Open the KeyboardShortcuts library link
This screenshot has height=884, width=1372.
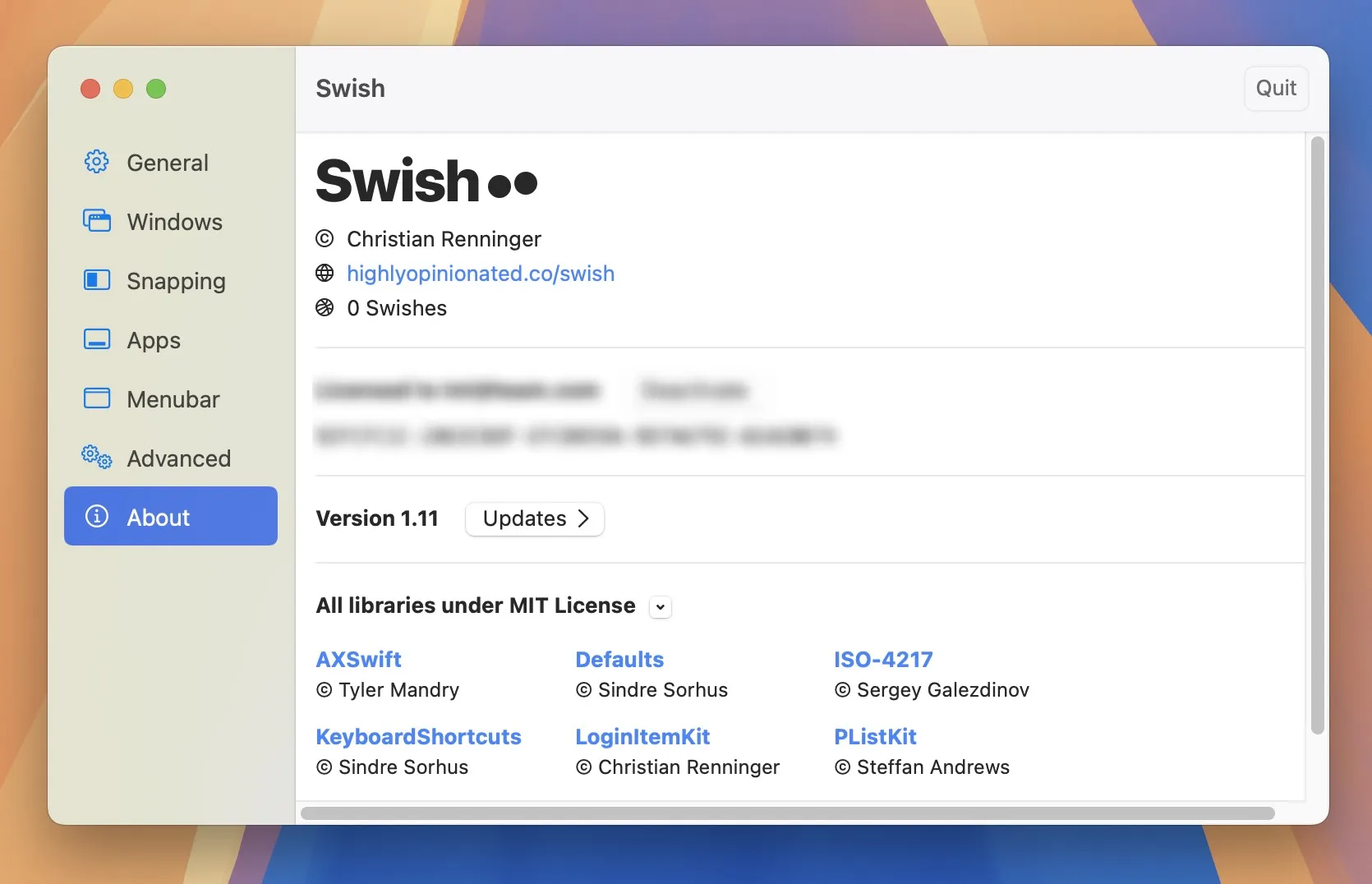tap(419, 737)
